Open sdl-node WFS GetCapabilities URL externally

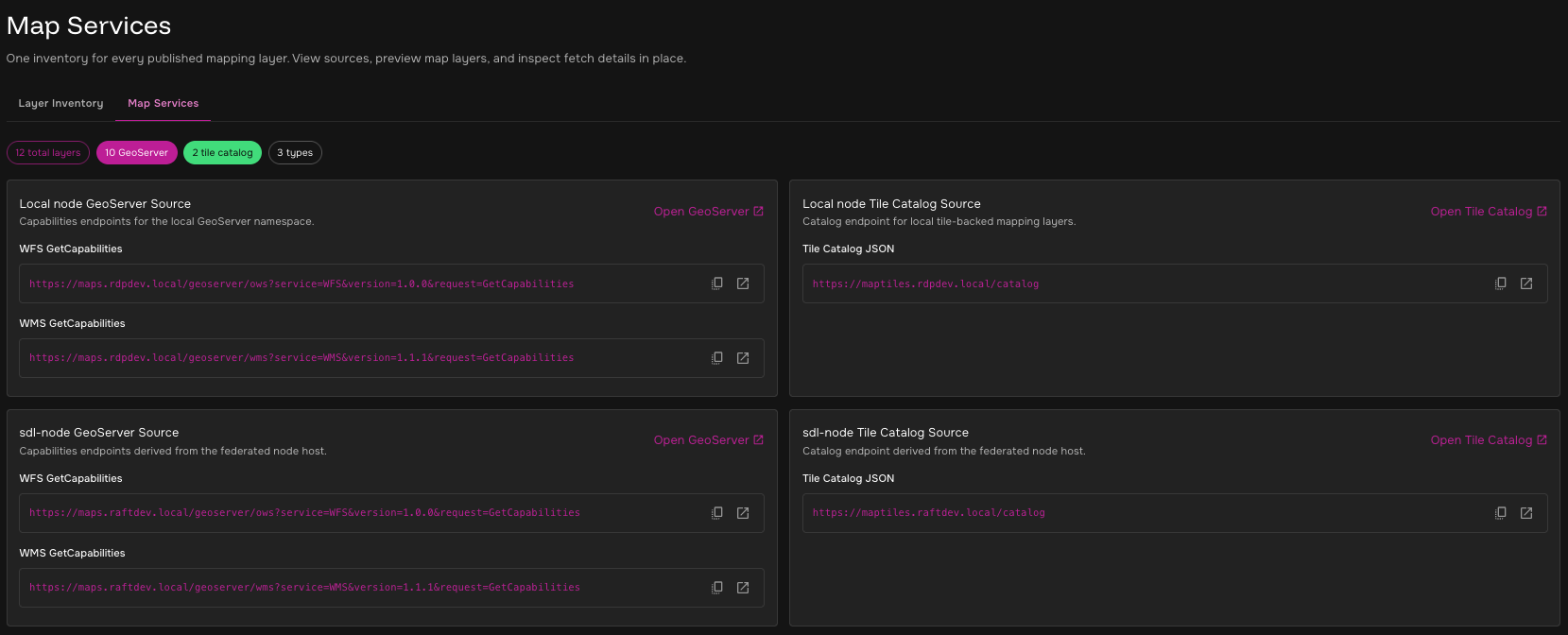743,513
